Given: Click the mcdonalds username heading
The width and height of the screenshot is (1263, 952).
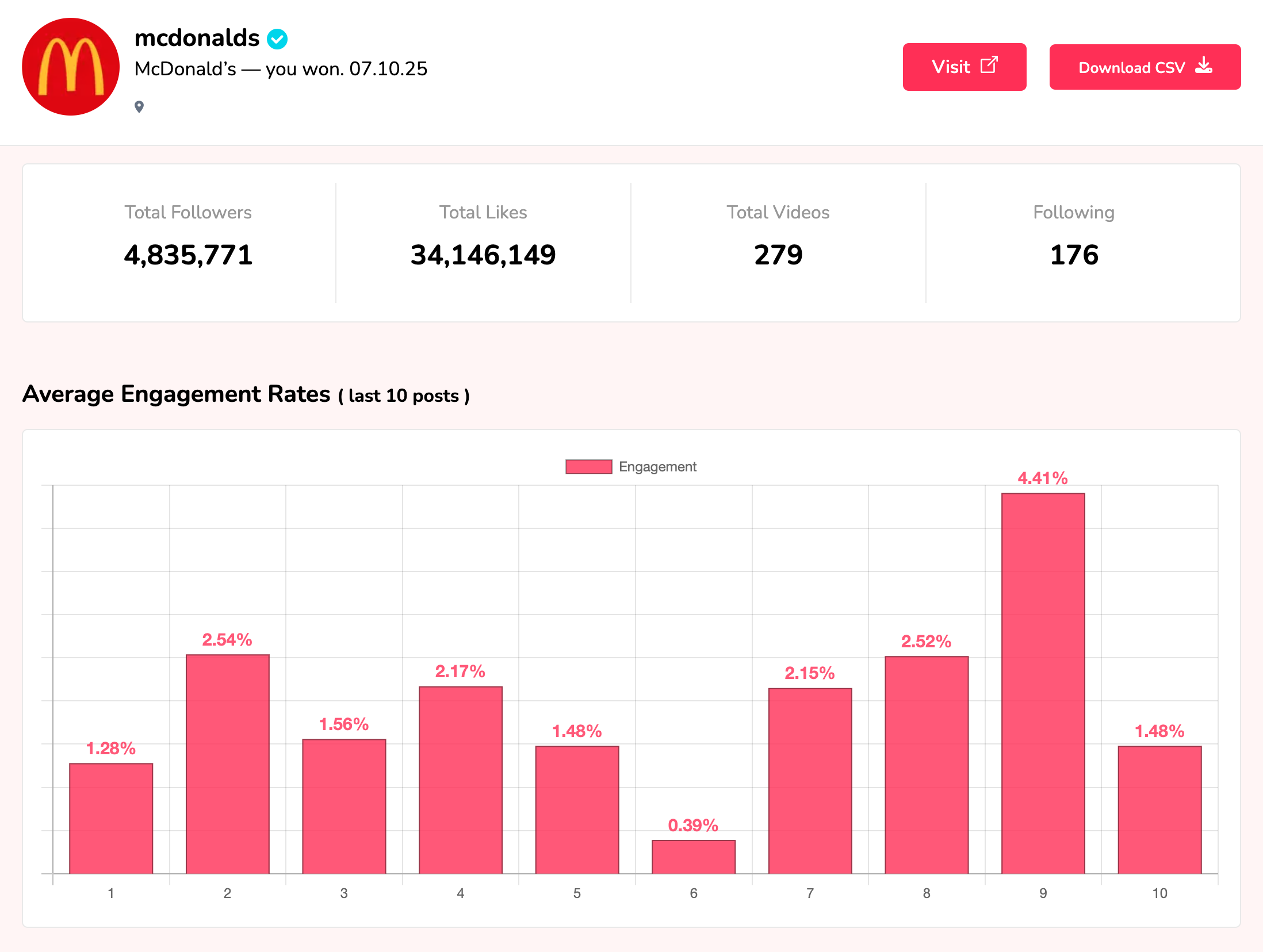Looking at the screenshot, I should 197,38.
